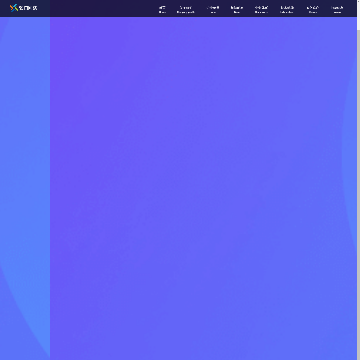Choose the last navigation bar link
This screenshot has width=360, height=360.
[337, 10]
